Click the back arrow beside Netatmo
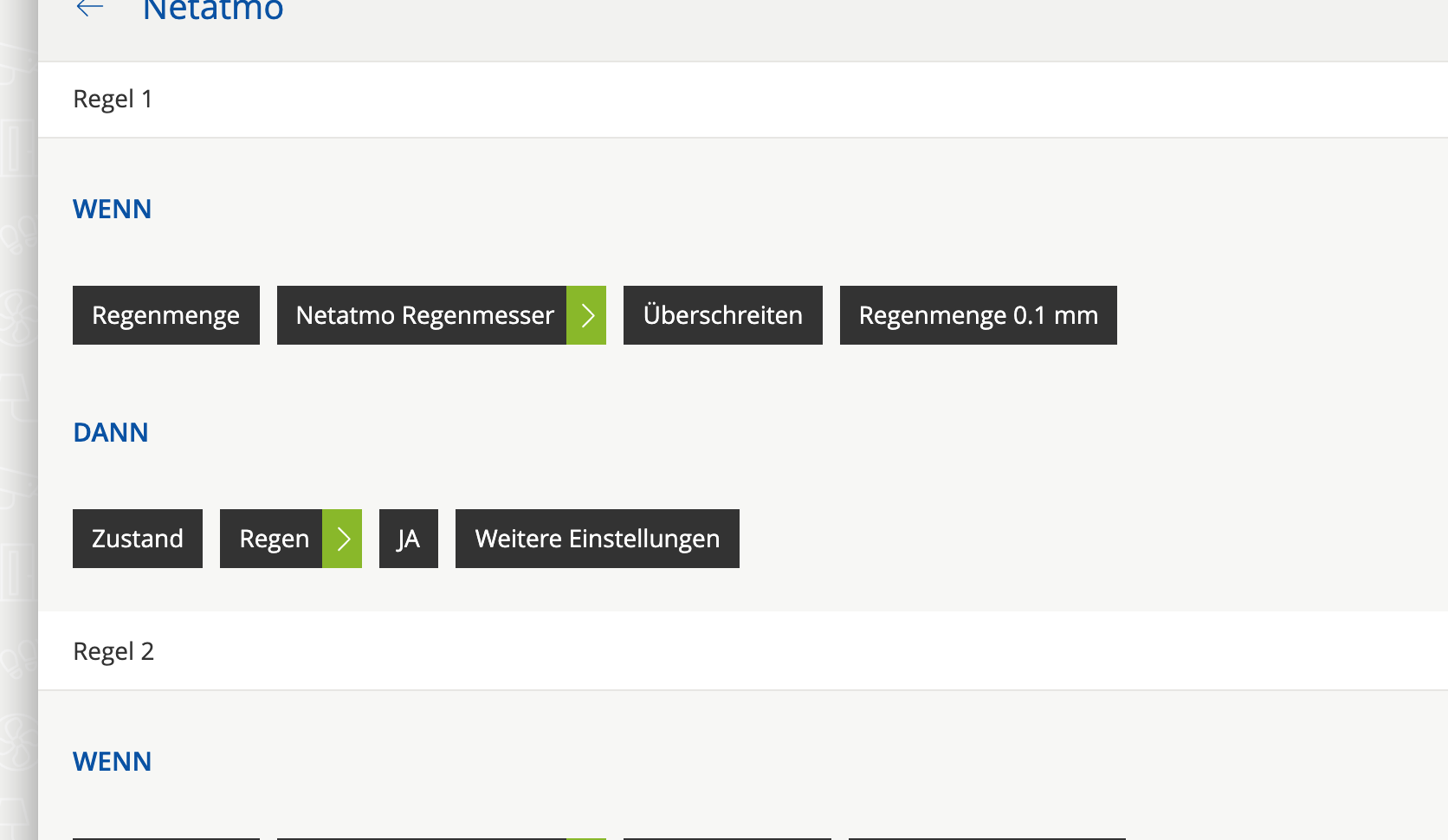The width and height of the screenshot is (1448, 840). (90, 10)
